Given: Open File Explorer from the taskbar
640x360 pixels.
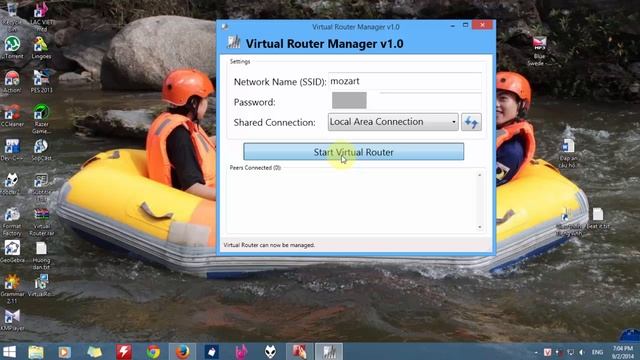Looking at the screenshot, I should 36,352.
